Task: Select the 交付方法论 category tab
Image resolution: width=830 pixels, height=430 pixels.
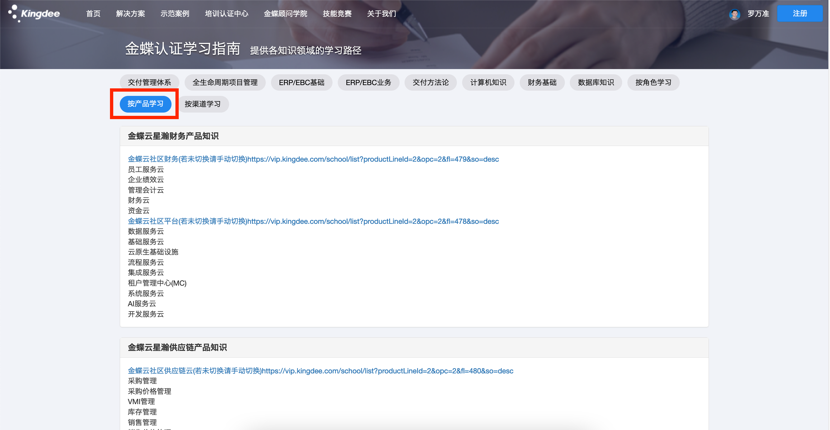Action: tap(430, 83)
